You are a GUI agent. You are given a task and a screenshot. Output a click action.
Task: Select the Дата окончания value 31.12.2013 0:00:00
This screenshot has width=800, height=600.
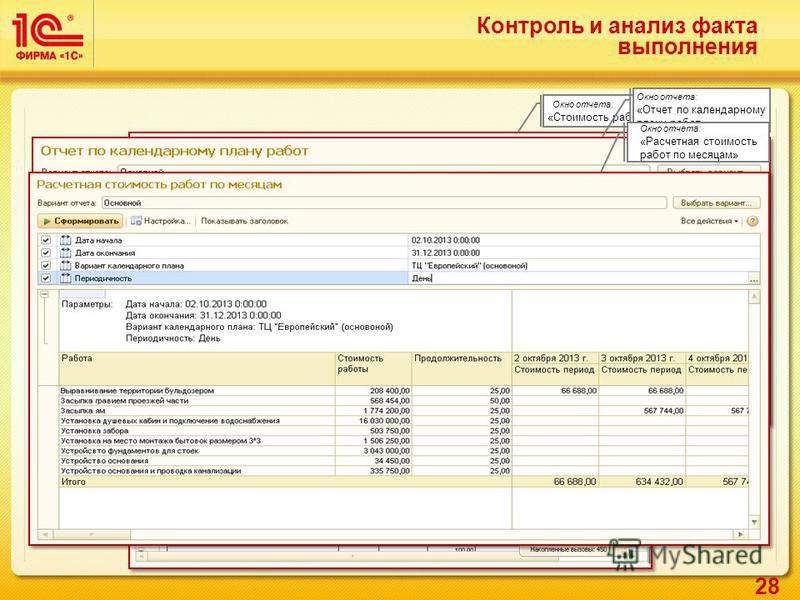click(x=445, y=253)
